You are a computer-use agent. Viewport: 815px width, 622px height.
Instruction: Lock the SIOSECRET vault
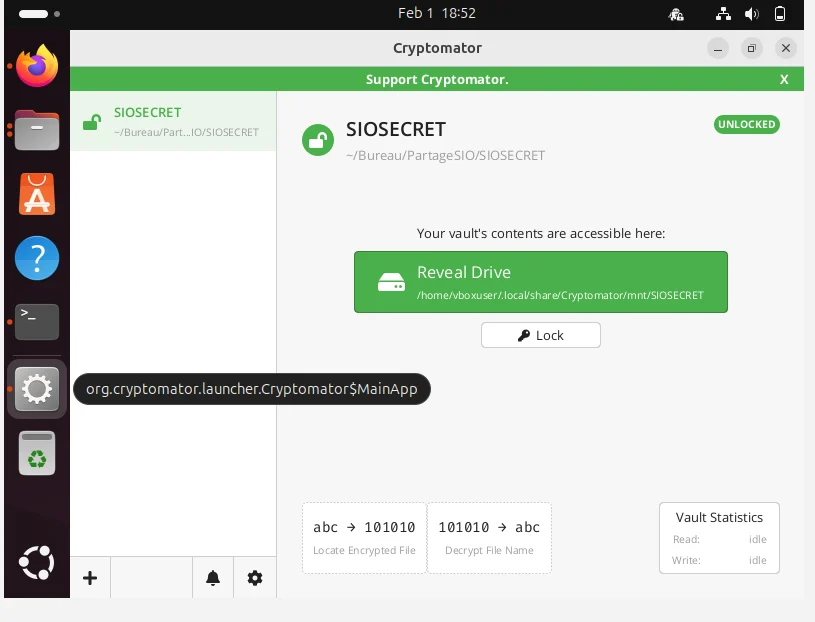pyautogui.click(x=541, y=335)
